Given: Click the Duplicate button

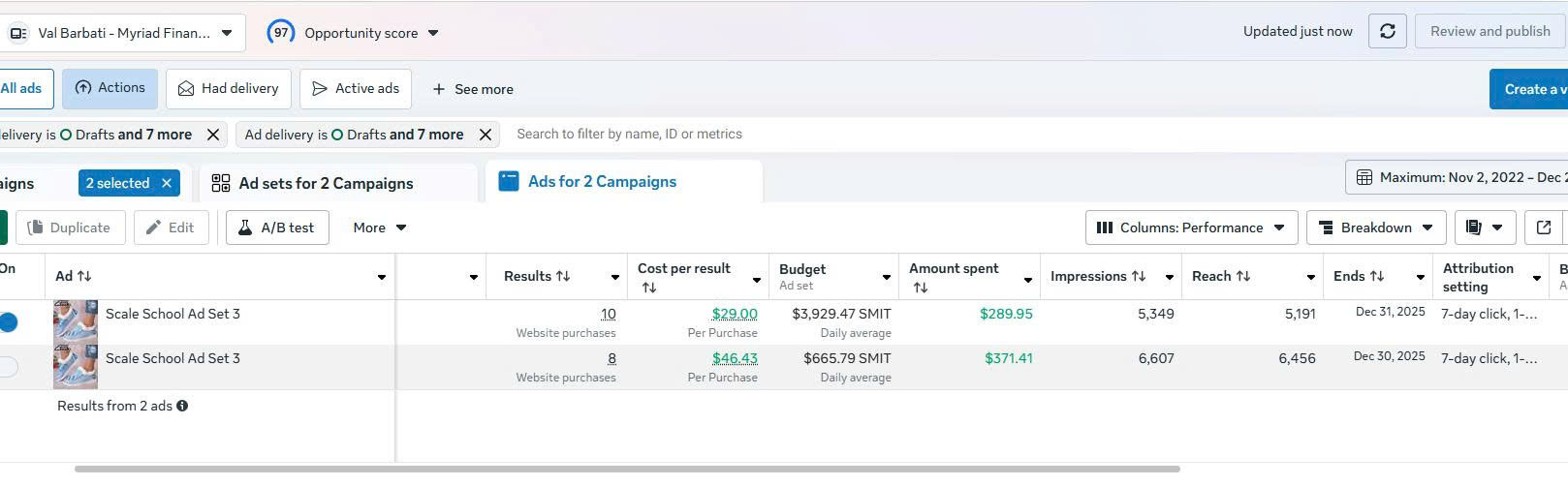Looking at the screenshot, I should tap(69, 228).
